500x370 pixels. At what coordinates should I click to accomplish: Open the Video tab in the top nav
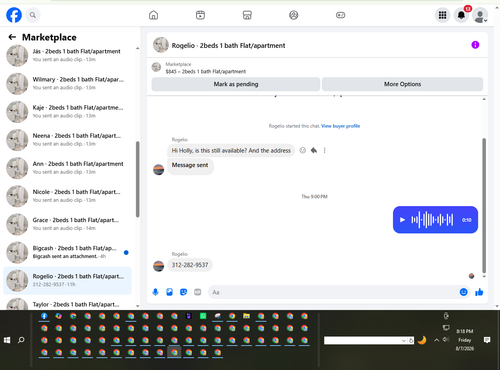coord(200,15)
